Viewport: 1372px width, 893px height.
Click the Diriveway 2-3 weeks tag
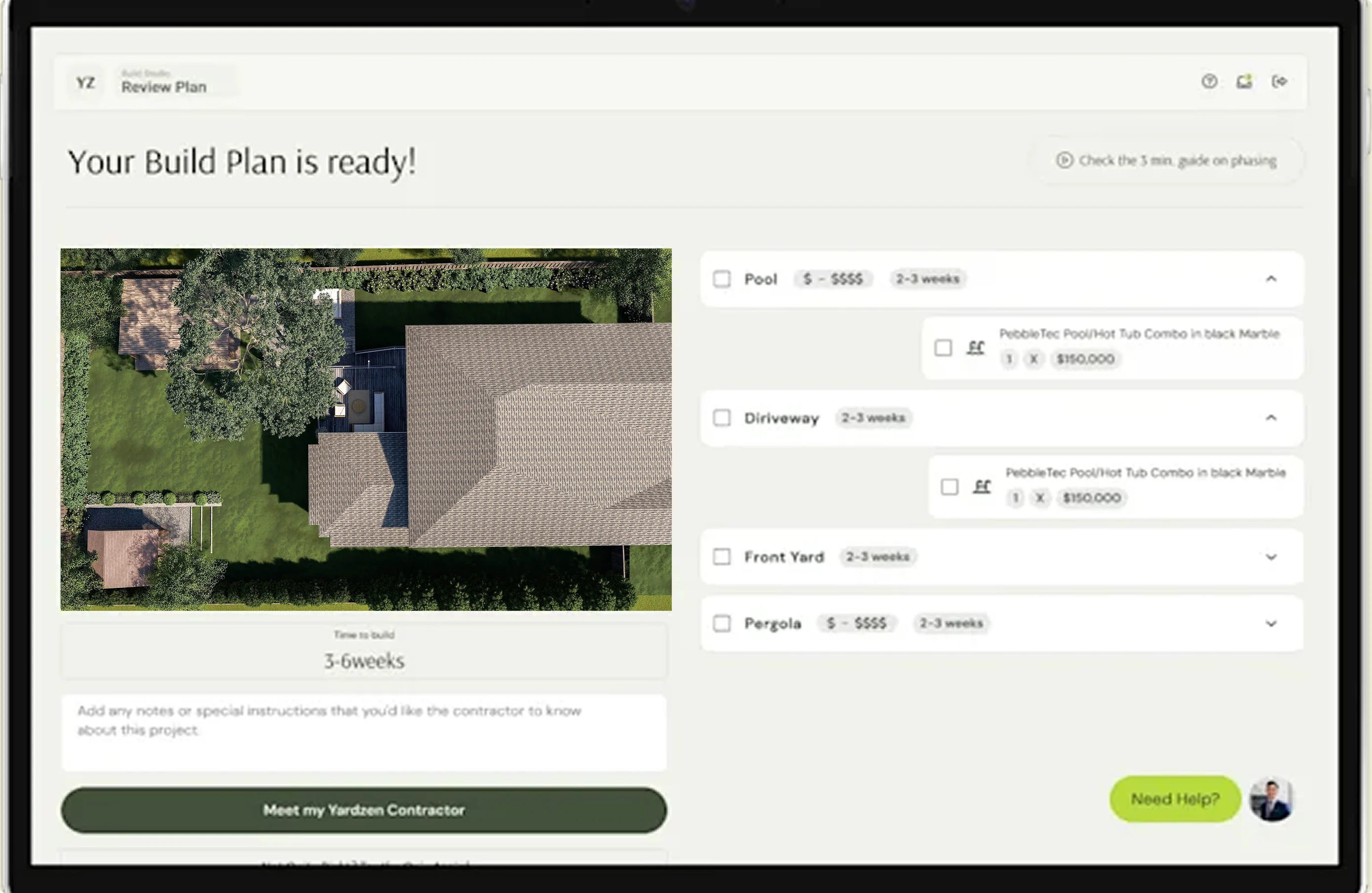tap(873, 418)
